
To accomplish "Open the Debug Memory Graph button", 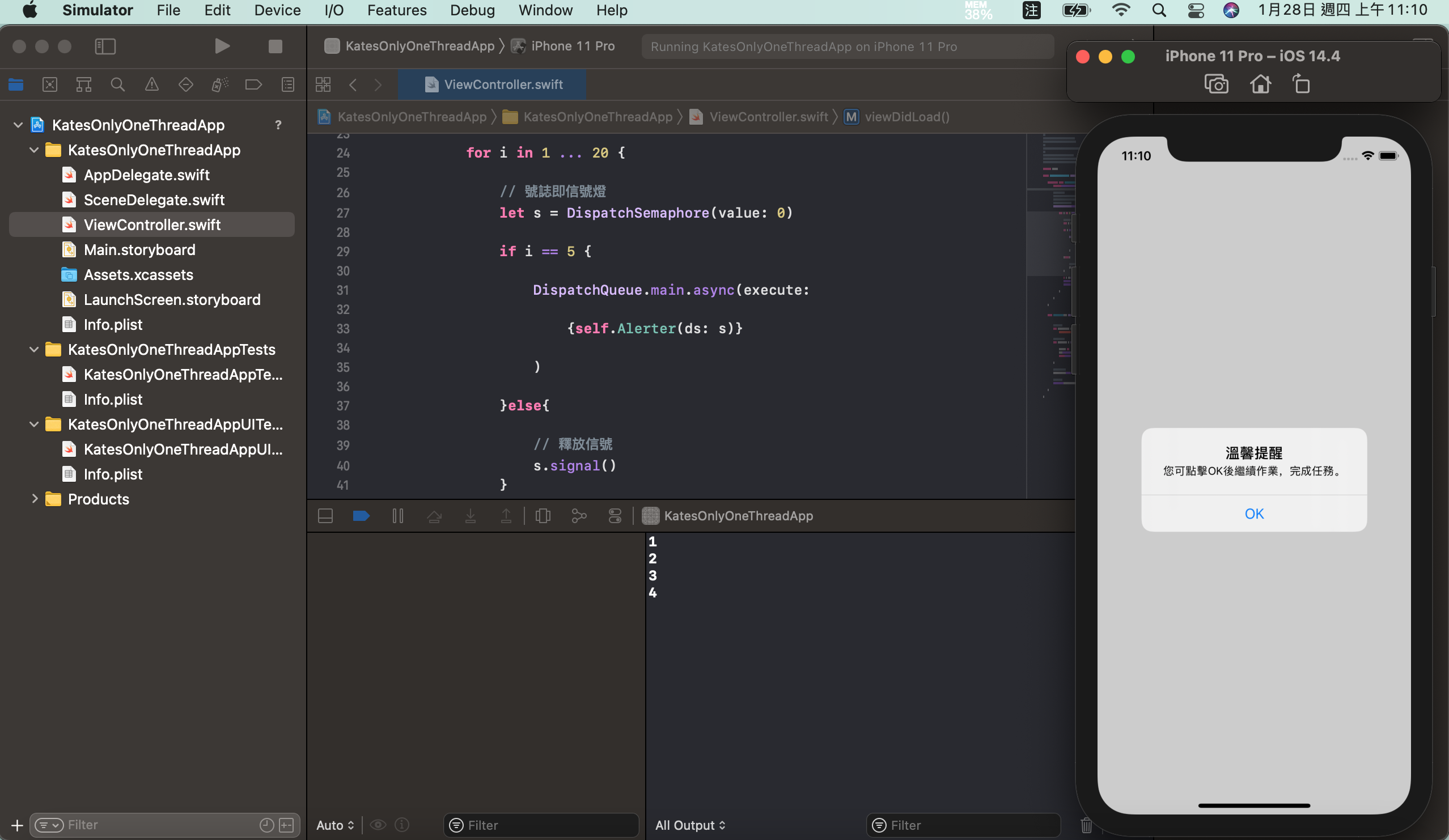I will [578, 516].
